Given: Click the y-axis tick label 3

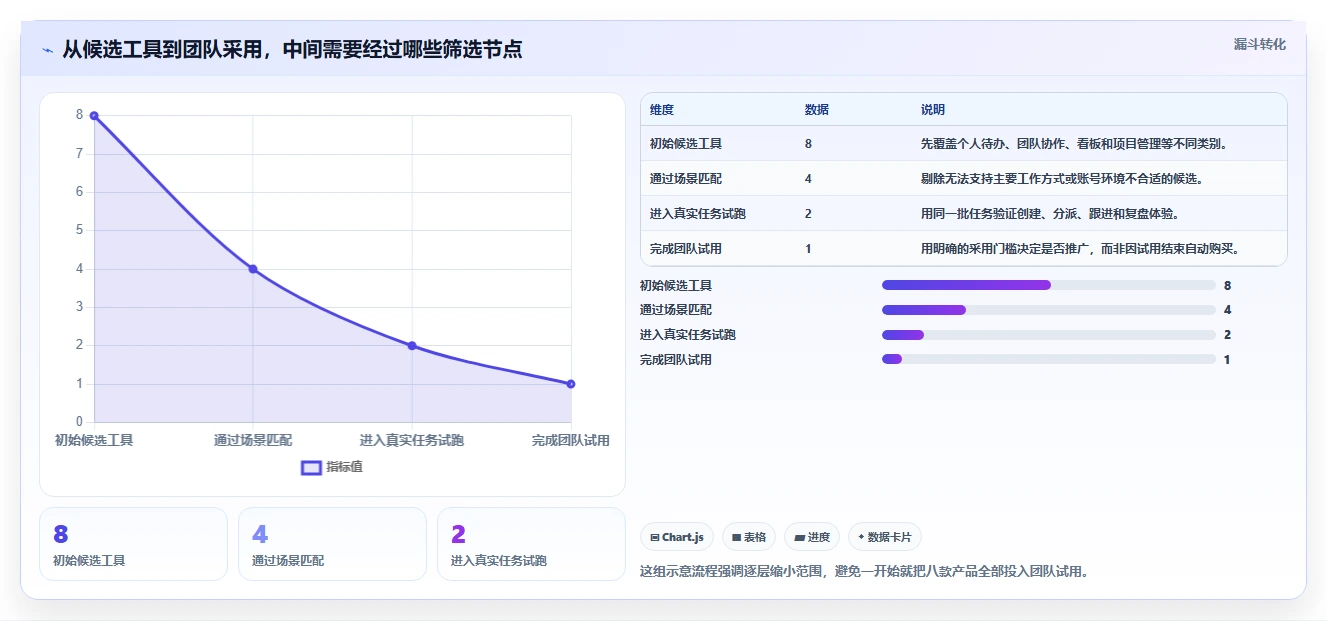Looking at the screenshot, I should point(80,307).
